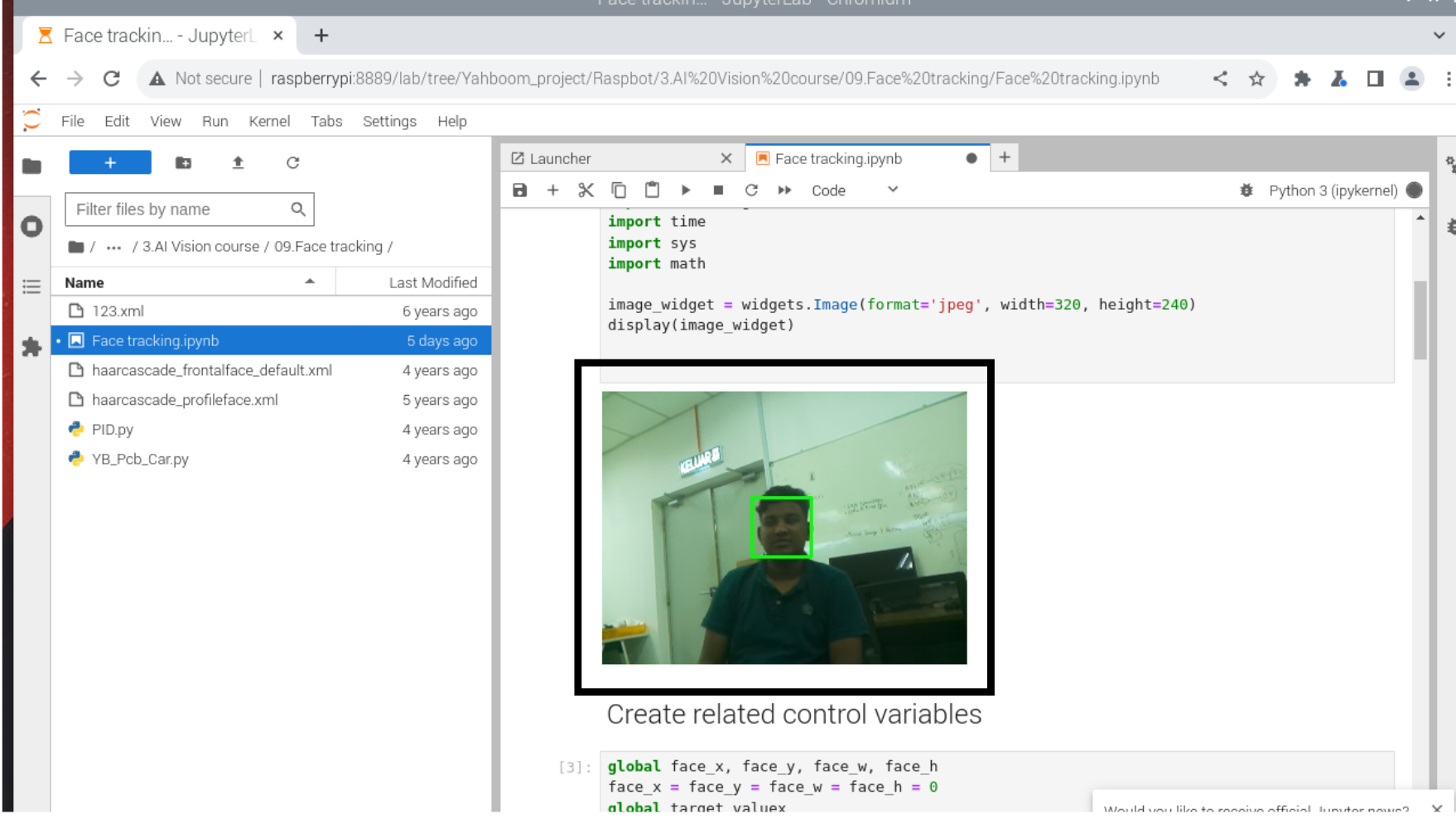Screen dimensions: 1456x838
Task: Paste cell from clipboard
Action: 652,190
